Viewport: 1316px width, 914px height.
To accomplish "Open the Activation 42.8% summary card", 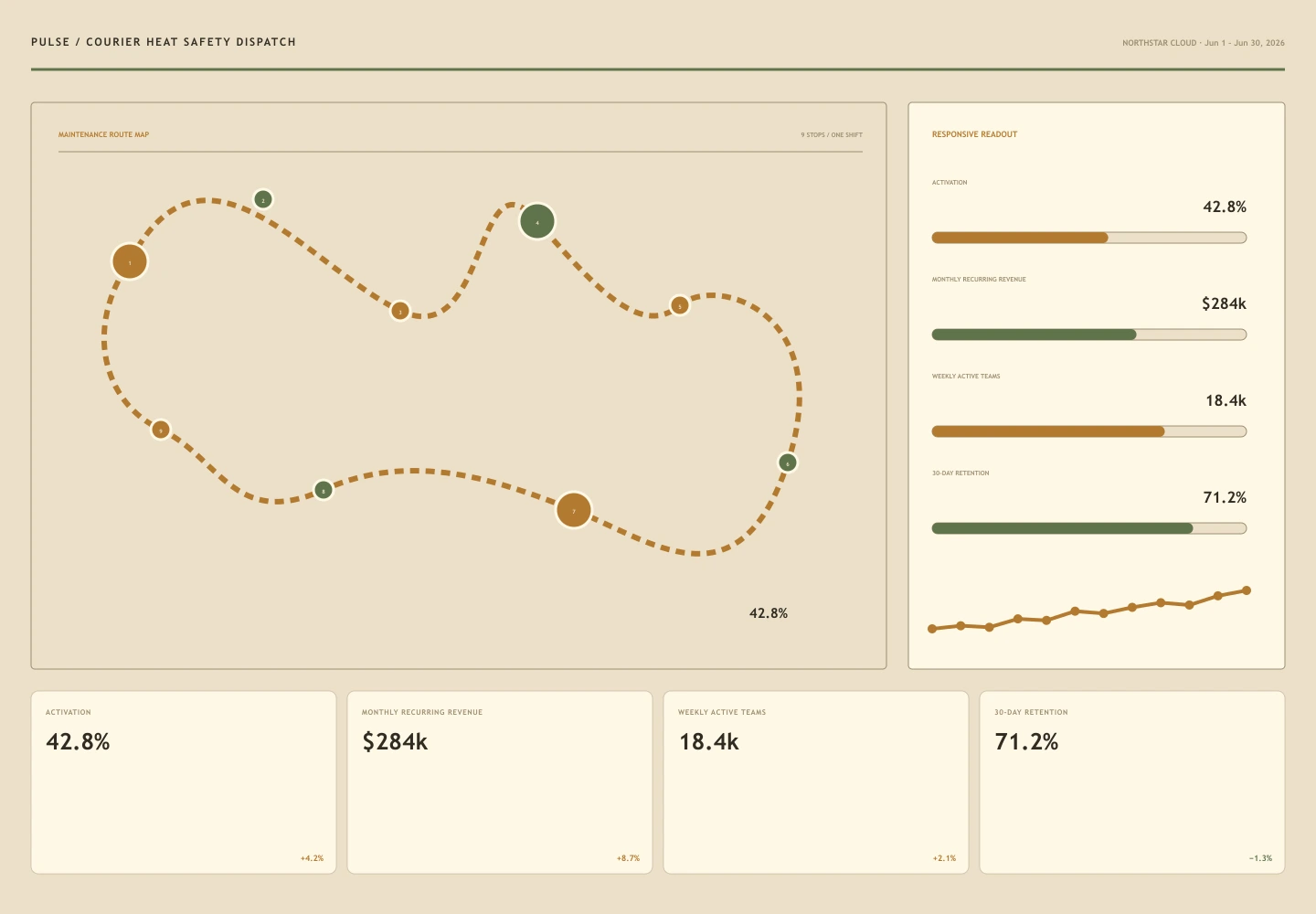I will click(x=184, y=782).
